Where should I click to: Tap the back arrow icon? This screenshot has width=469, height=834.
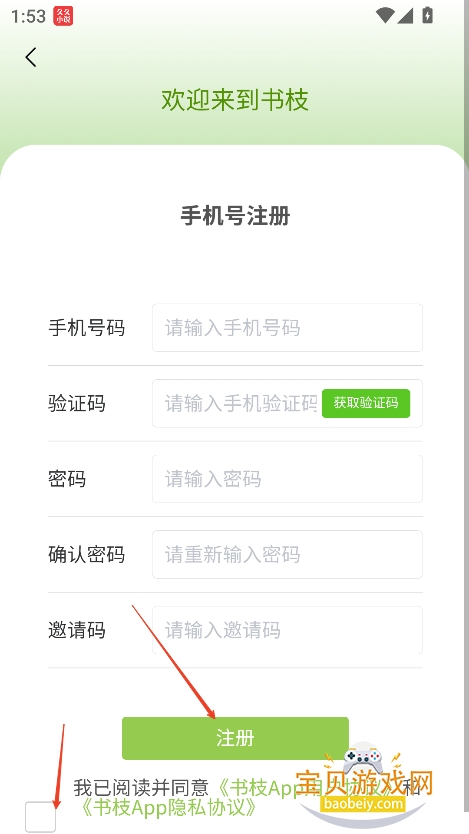pos(31,57)
